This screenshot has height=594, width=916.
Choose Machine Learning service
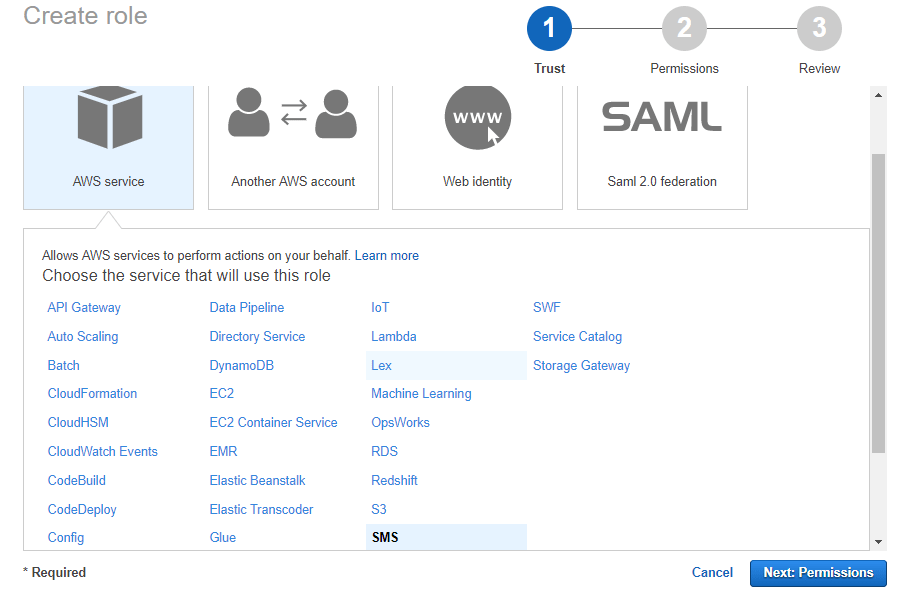coord(421,394)
